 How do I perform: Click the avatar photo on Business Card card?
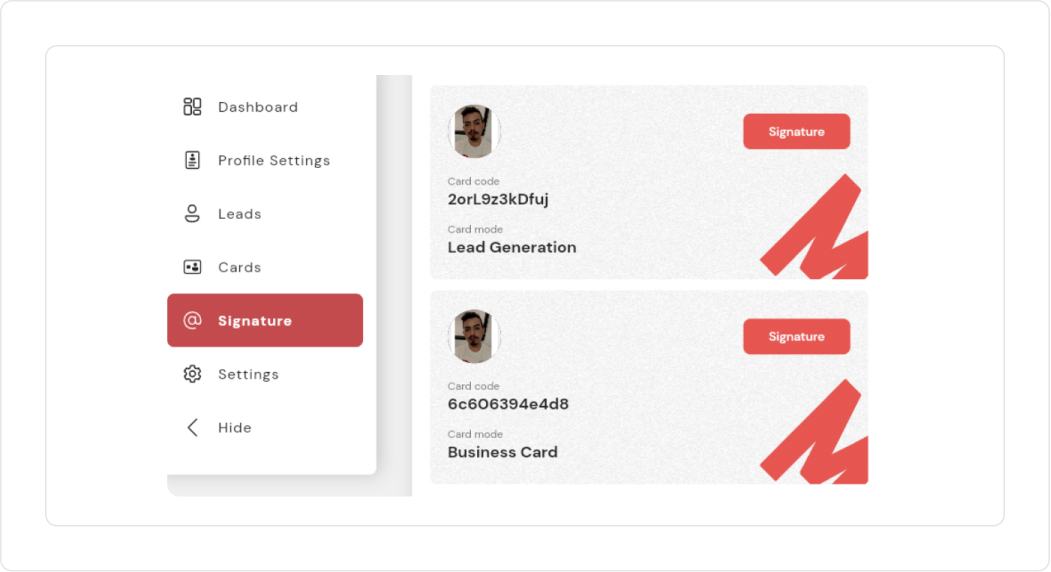[x=474, y=336]
